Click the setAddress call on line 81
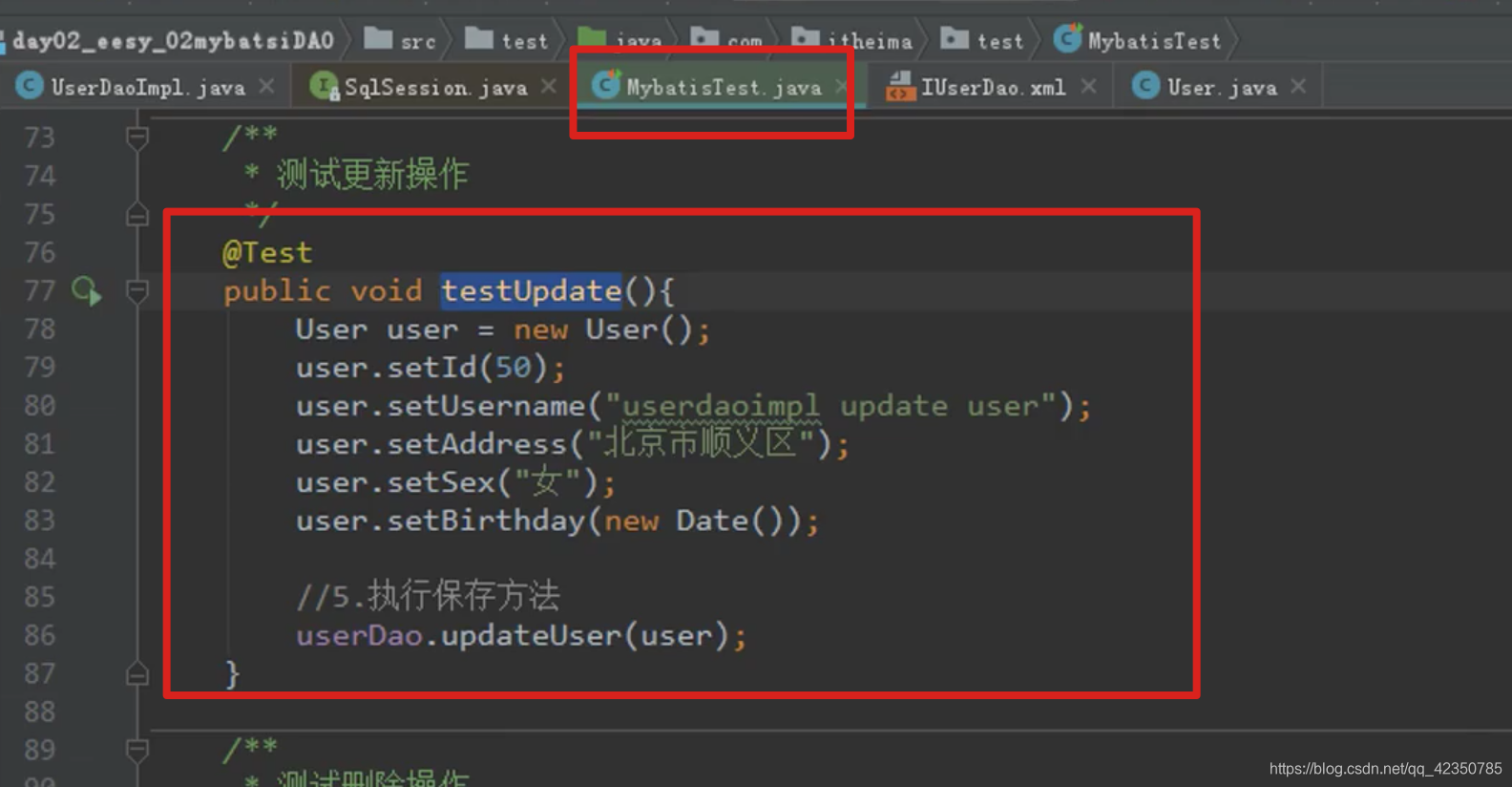Image resolution: width=1512 pixels, height=787 pixels. (x=572, y=444)
